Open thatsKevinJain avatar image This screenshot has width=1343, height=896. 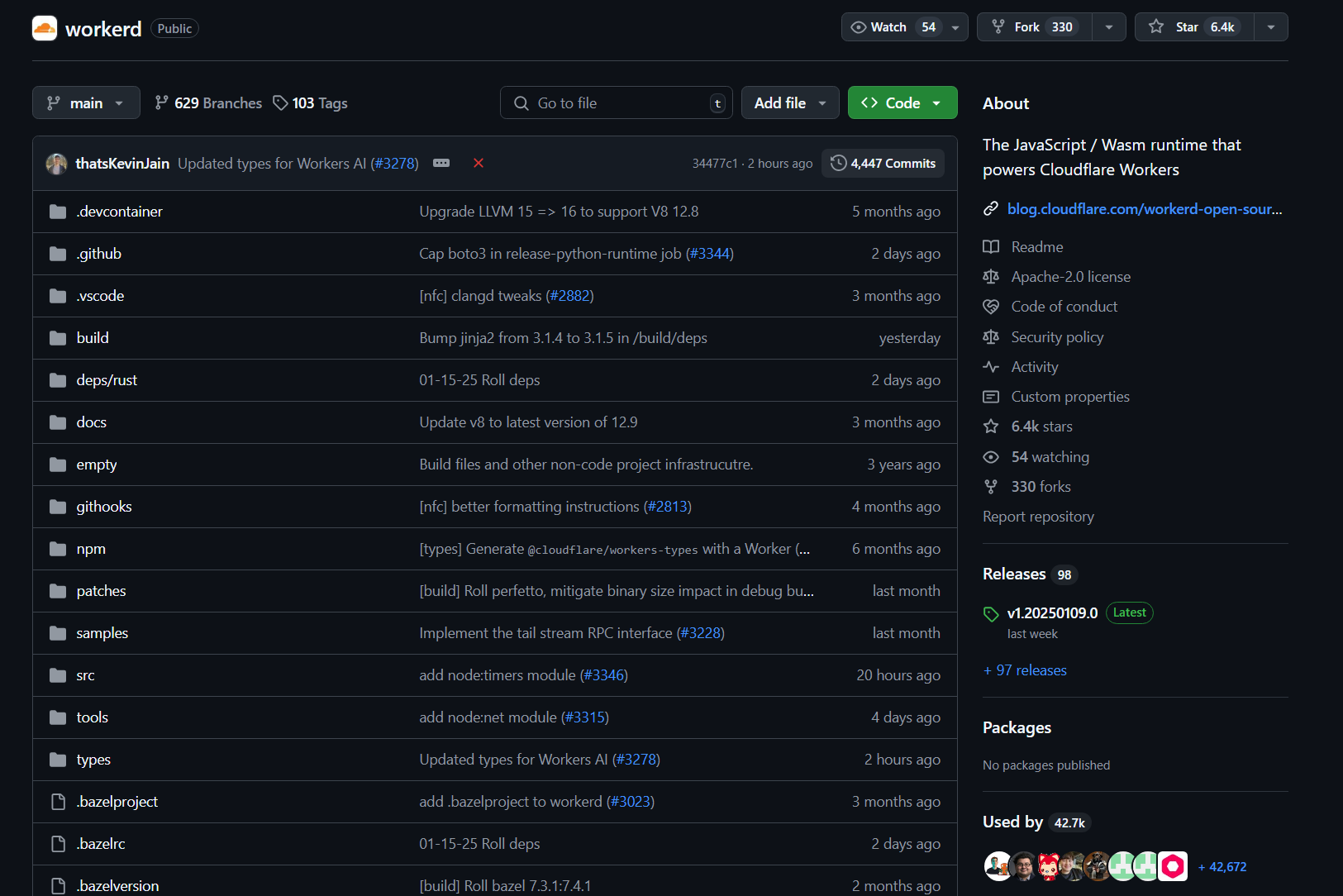coord(56,164)
